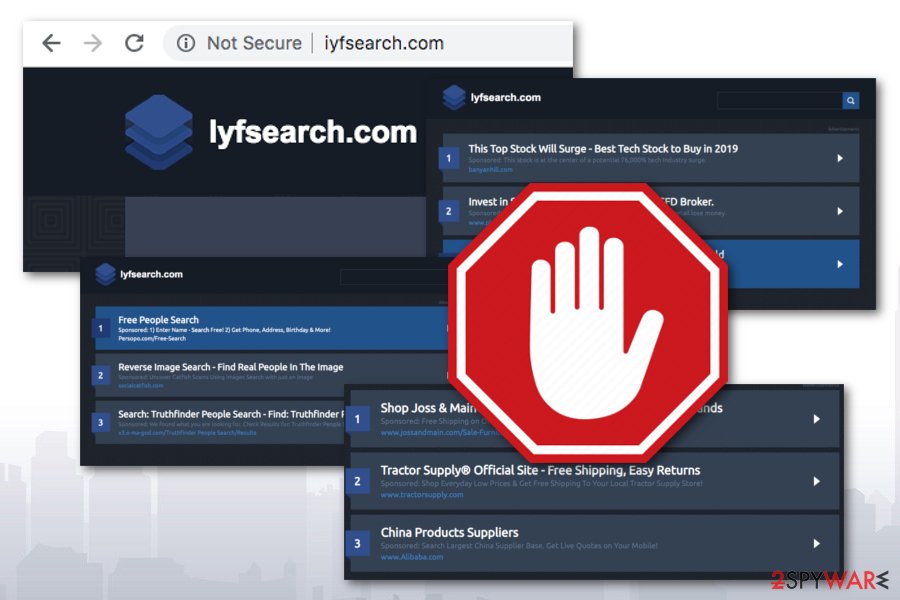
Task: Open Tractor Supply Official Site result
Action: (540, 470)
